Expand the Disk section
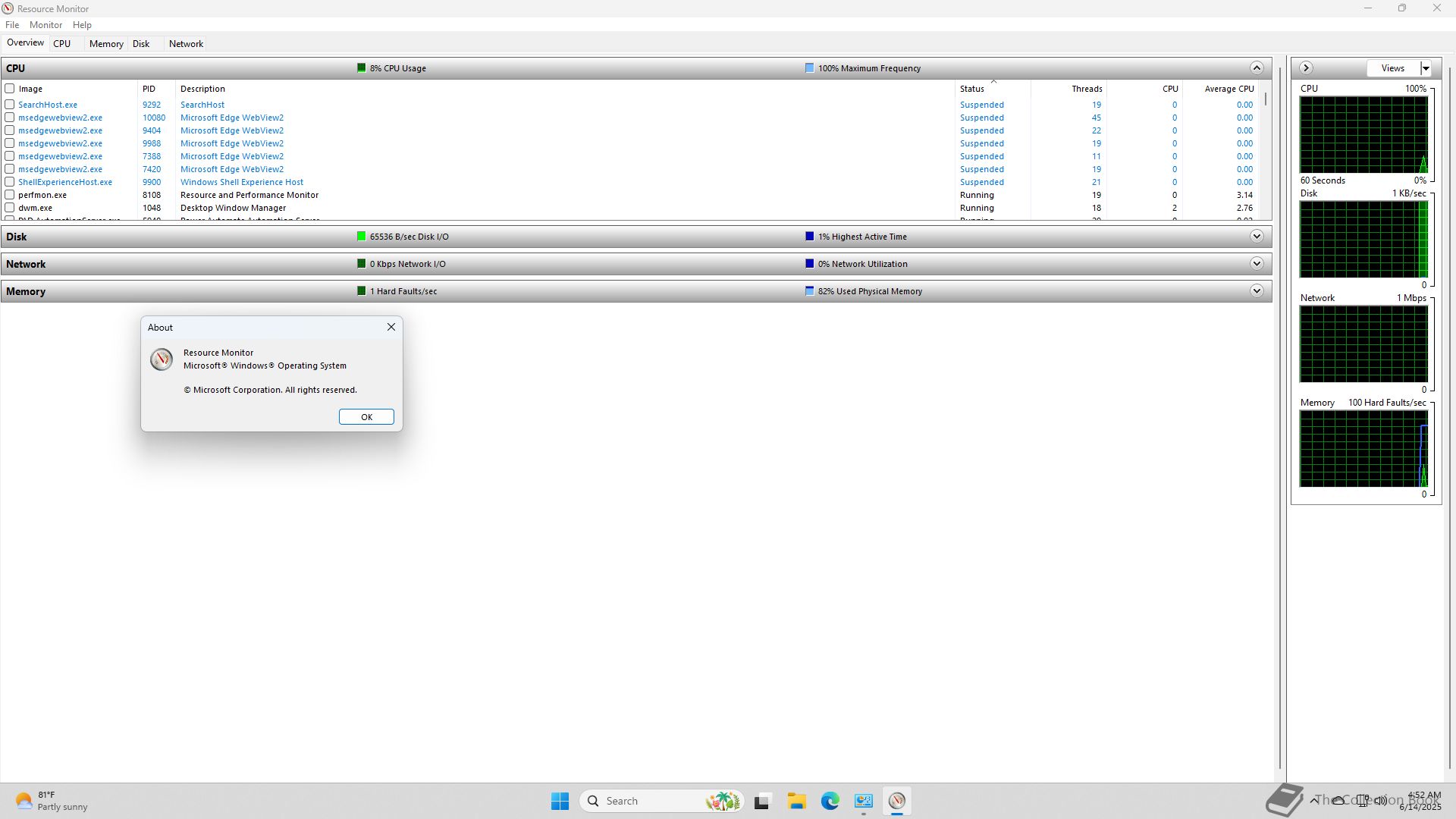Viewport: 1456px width, 819px height. click(1257, 237)
